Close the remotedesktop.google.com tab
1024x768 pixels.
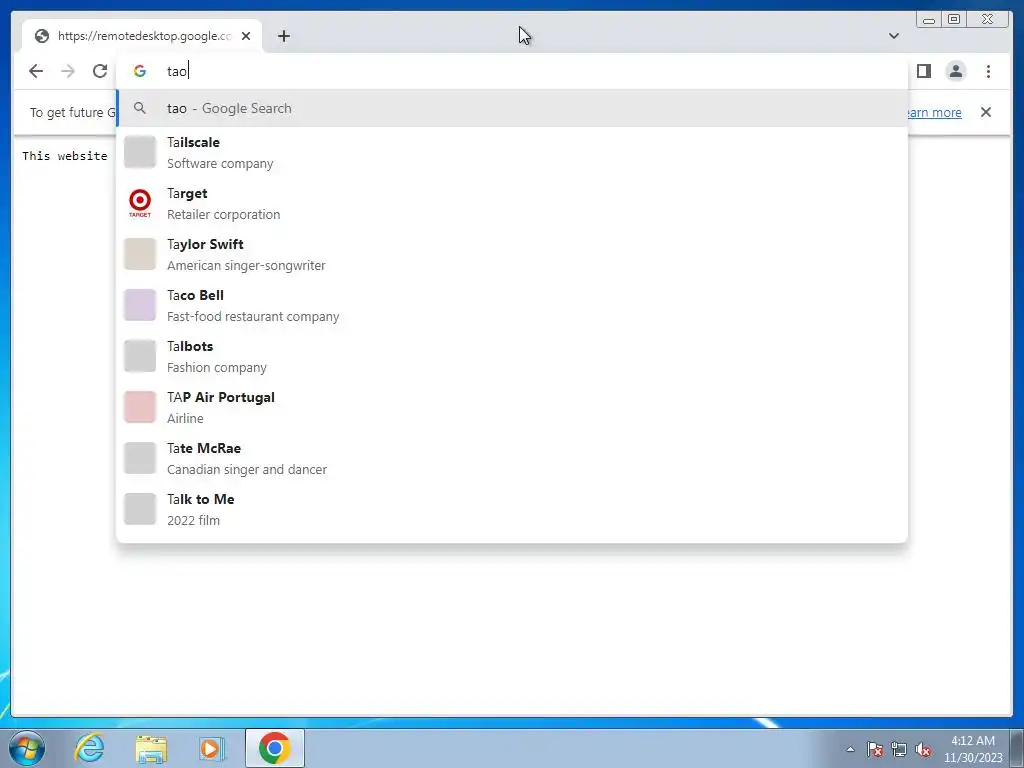point(246,36)
